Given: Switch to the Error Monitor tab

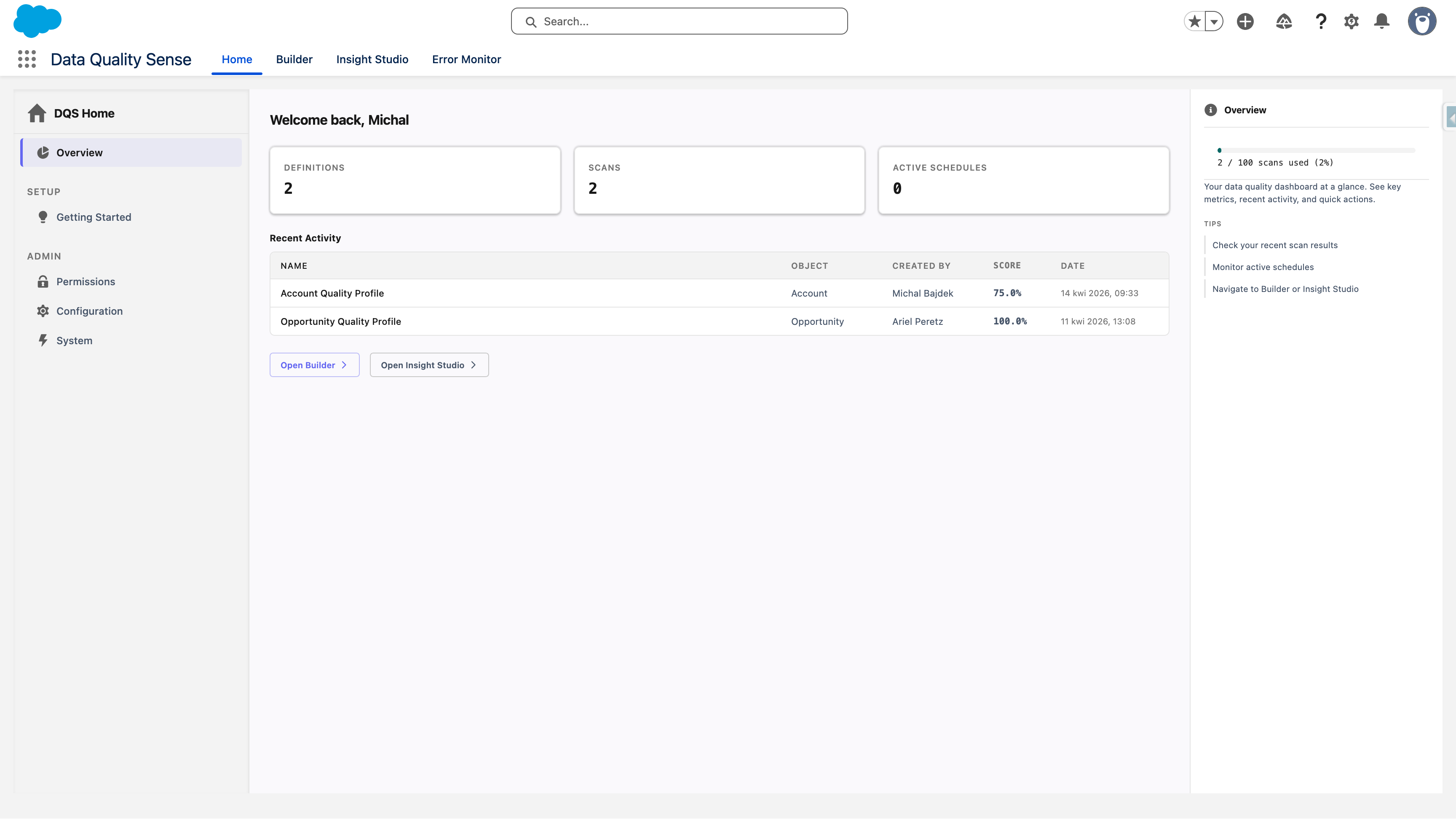Looking at the screenshot, I should 466,59.
